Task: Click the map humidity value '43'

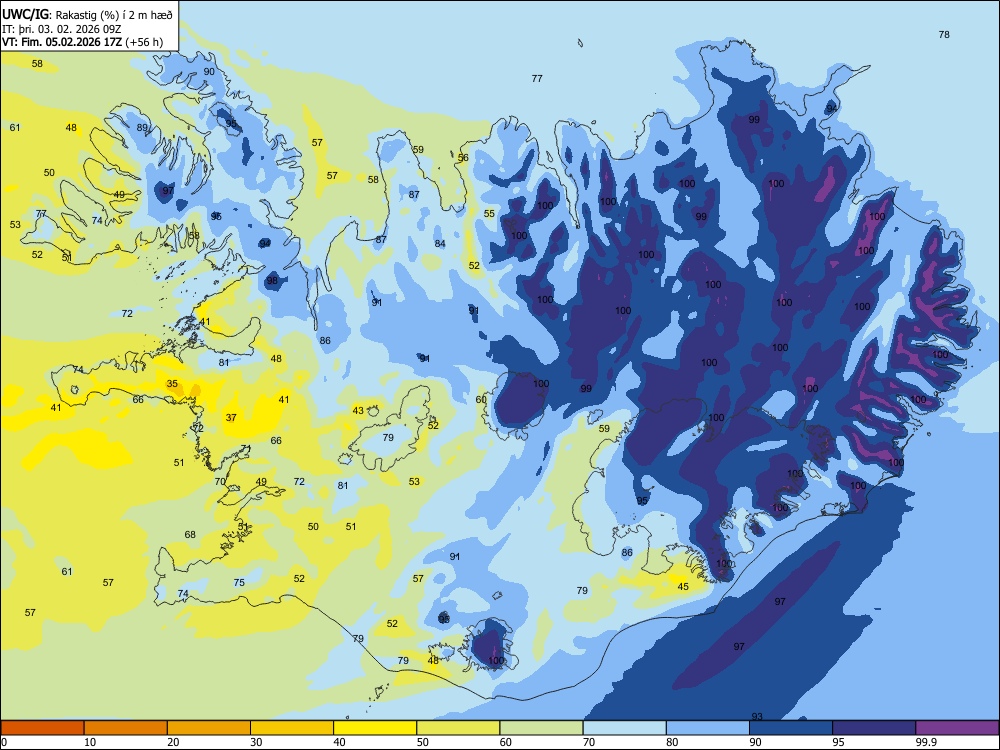Action: point(358,411)
